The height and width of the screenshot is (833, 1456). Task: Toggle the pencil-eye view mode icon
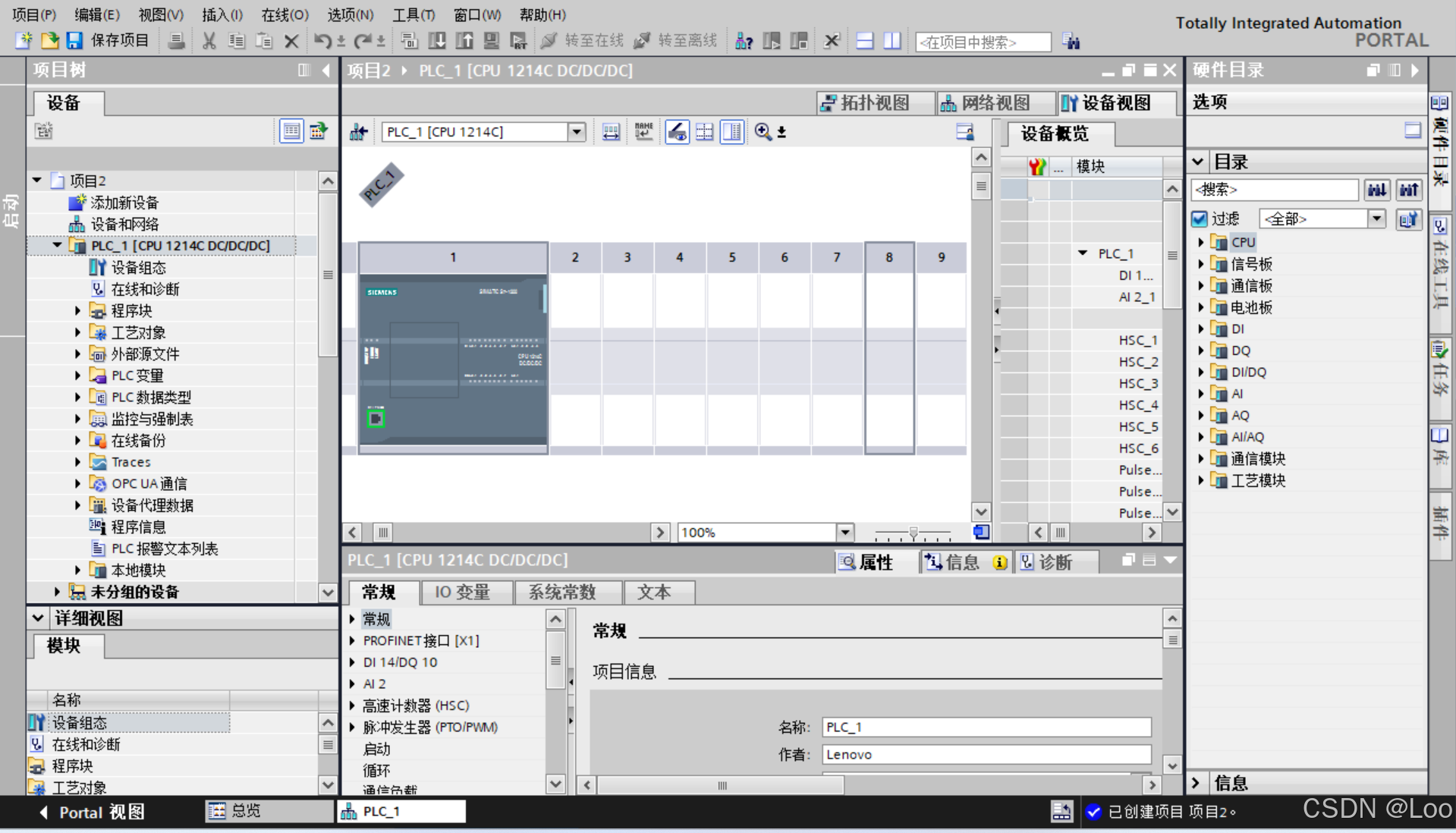677,132
